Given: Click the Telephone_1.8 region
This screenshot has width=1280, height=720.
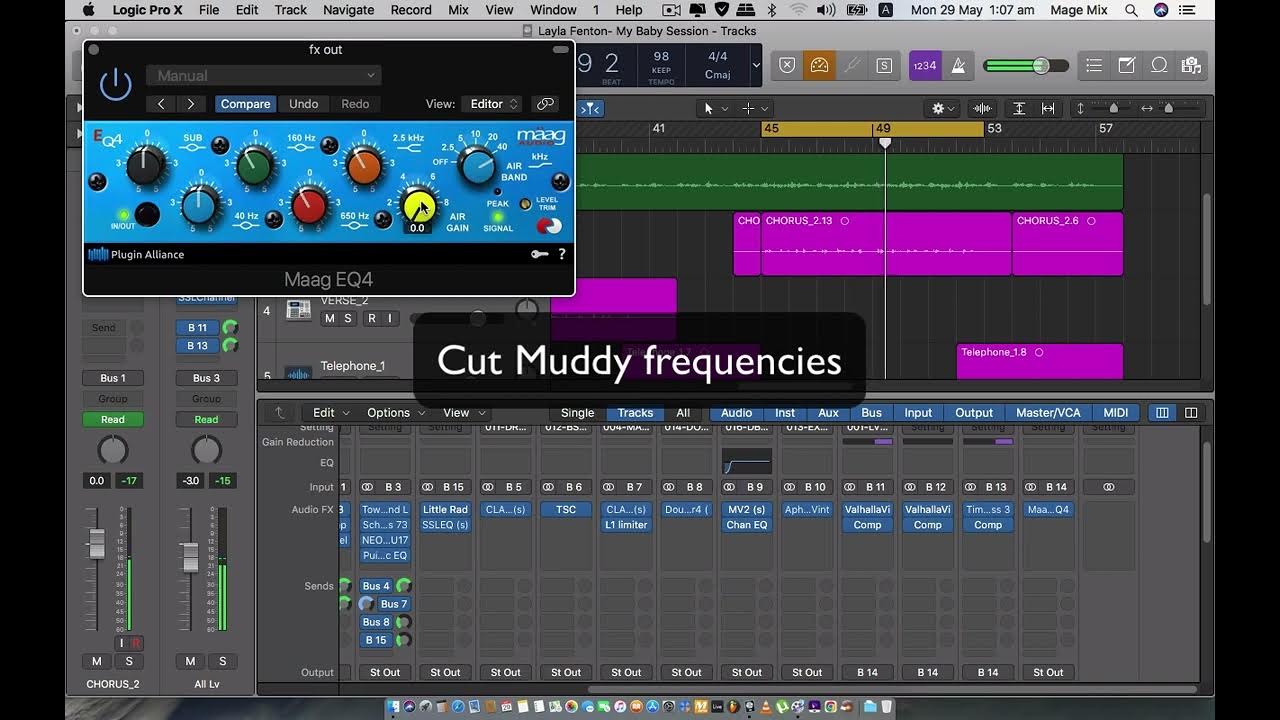Looking at the screenshot, I should pos(1040,361).
